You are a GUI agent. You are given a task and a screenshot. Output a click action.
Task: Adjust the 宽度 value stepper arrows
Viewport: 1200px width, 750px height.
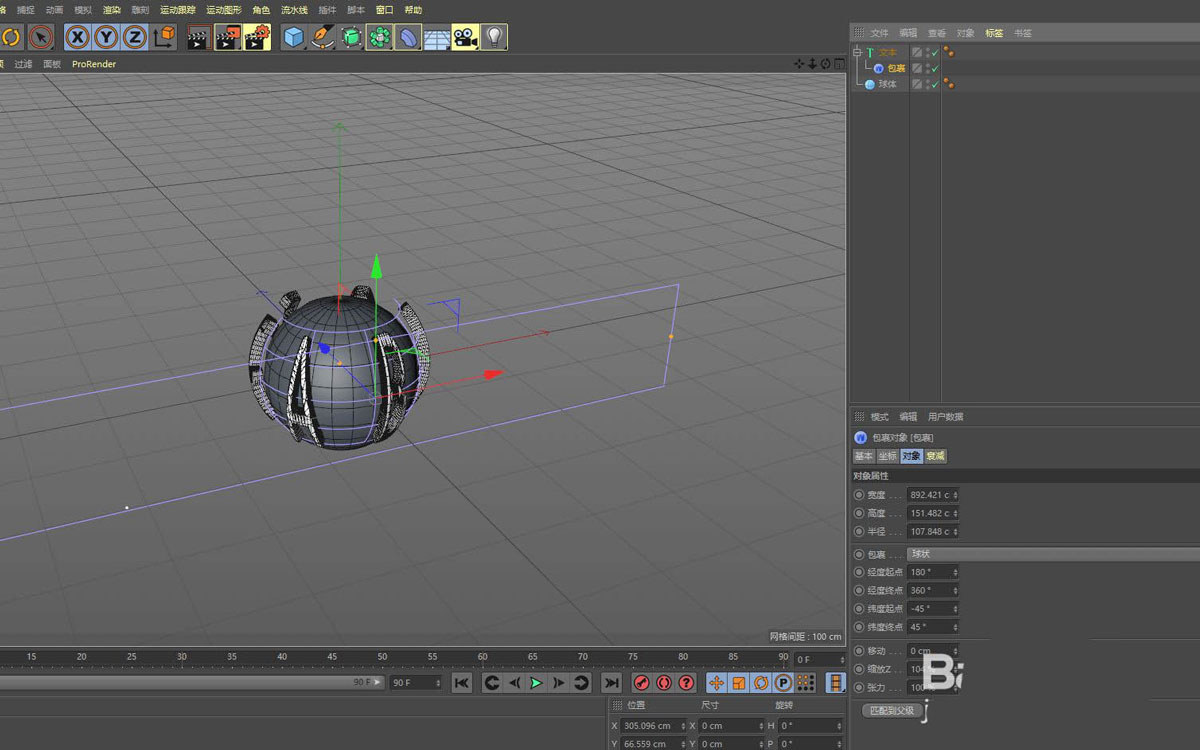click(955, 495)
